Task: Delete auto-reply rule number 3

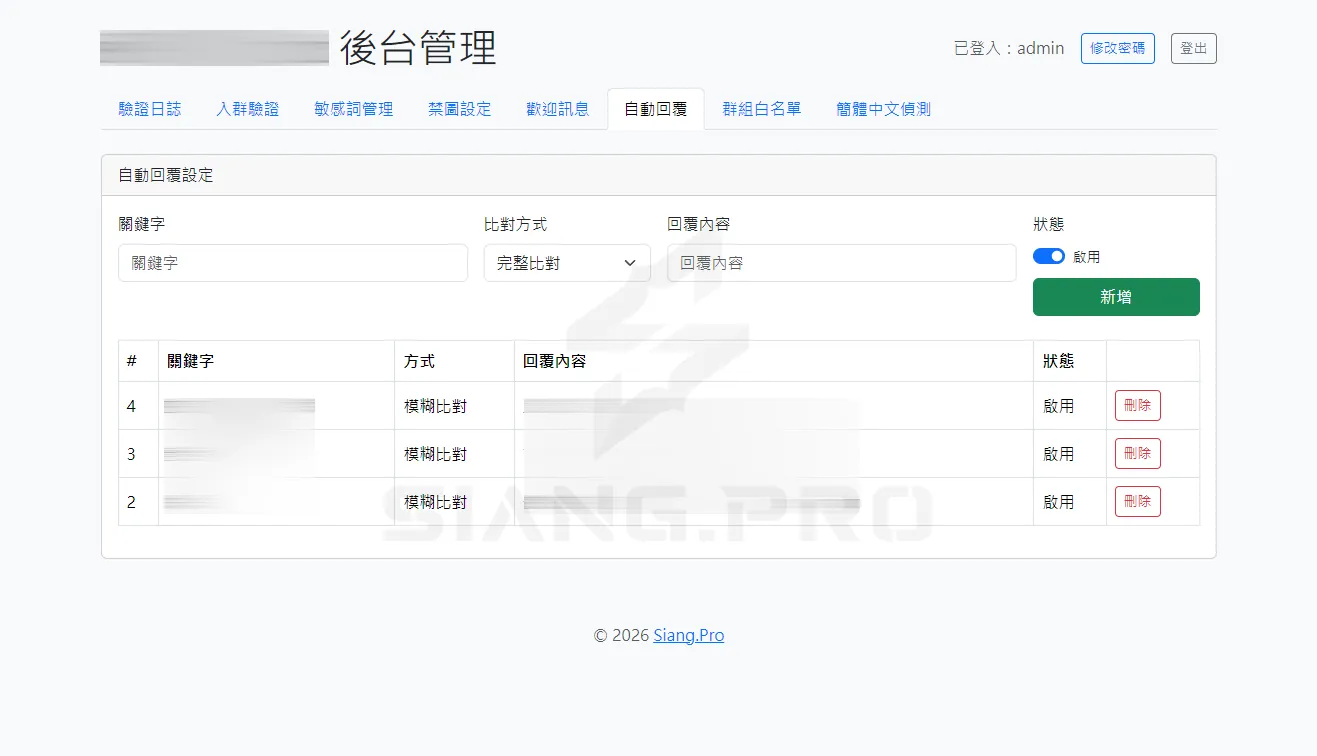Action: [1137, 453]
